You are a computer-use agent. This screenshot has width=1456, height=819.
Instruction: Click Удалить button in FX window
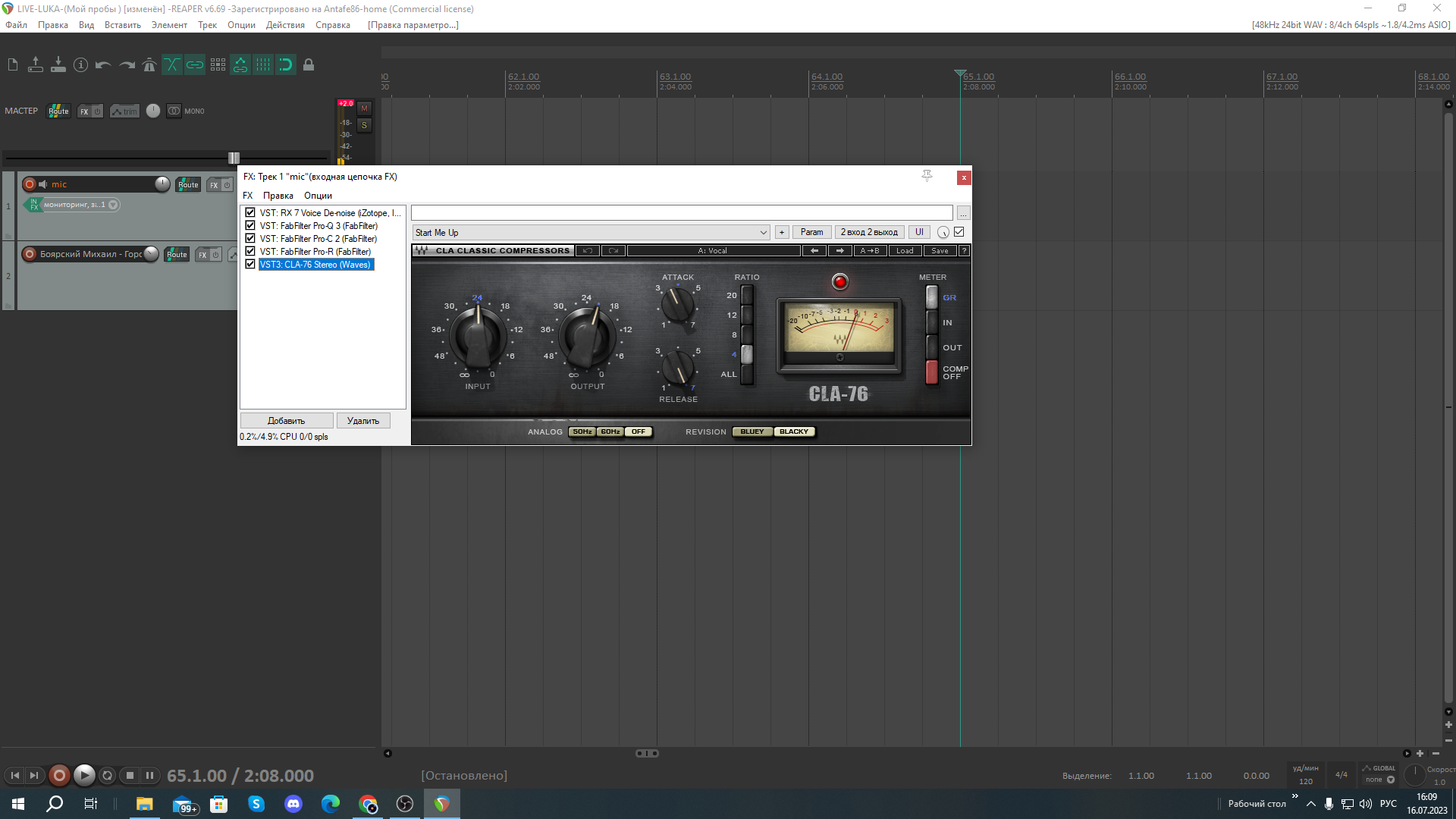pos(363,421)
